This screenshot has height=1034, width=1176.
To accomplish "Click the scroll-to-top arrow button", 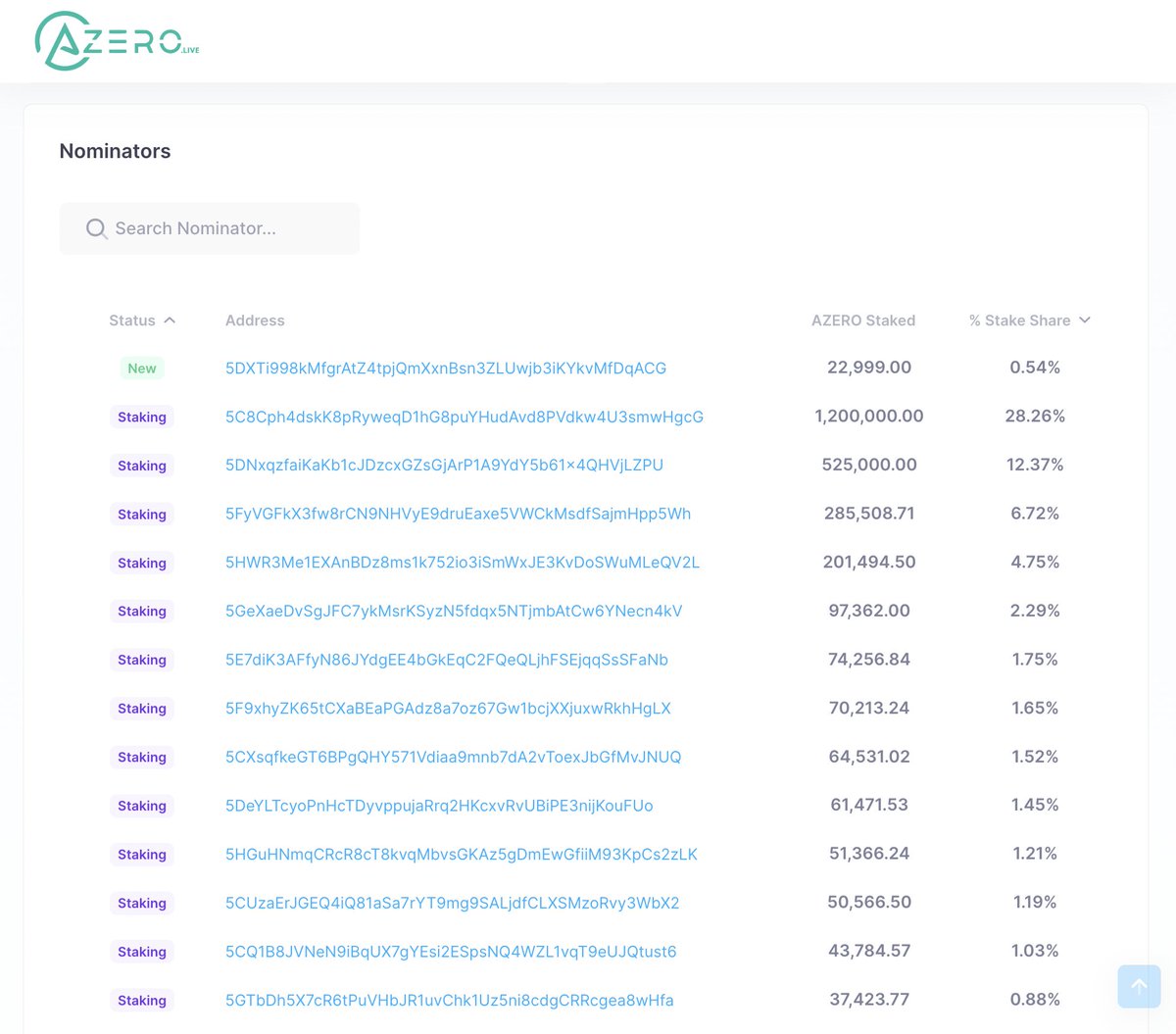I will [x=1139, y=986].
